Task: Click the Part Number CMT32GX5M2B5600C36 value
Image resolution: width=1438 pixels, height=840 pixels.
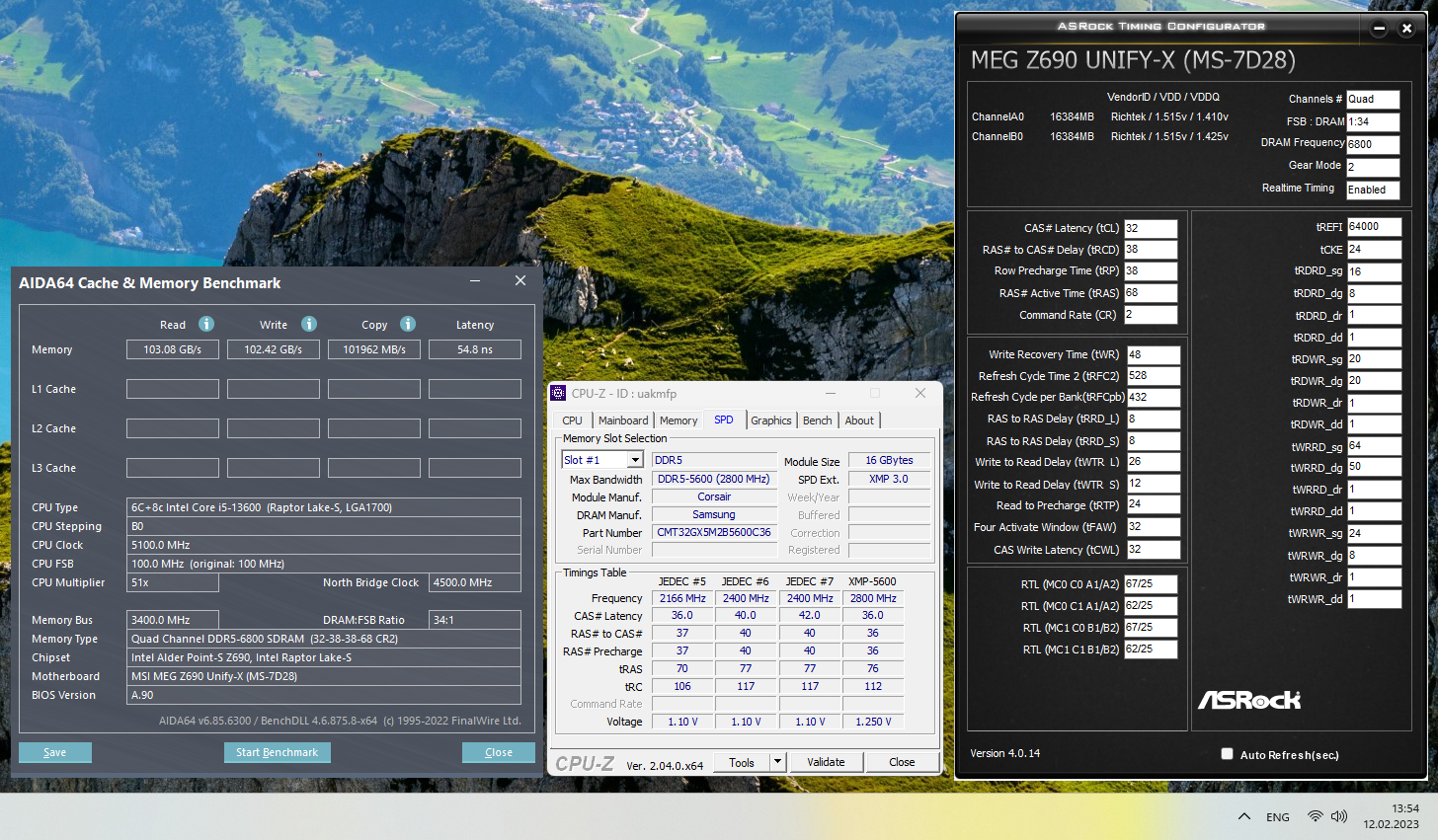Action: tap(714, 532)
